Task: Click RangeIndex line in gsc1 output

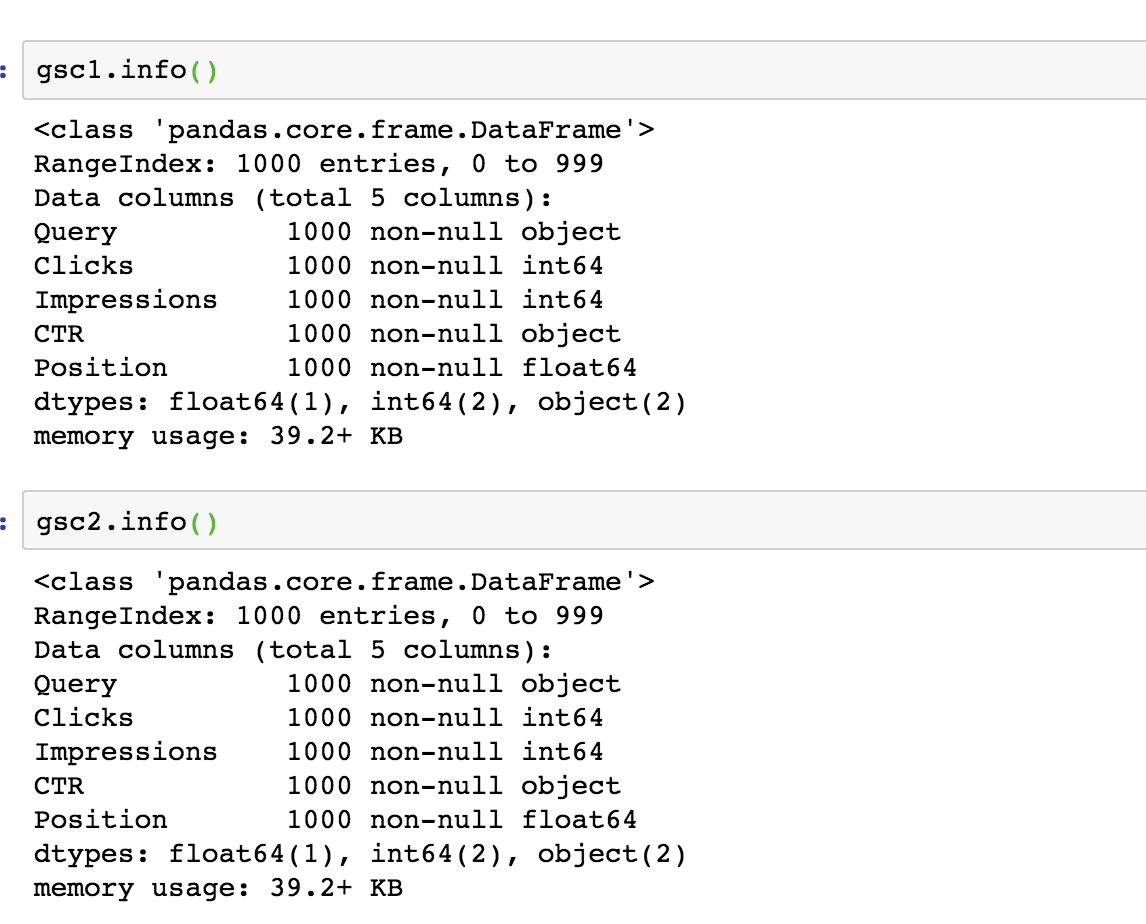Action: click(319, 164)
